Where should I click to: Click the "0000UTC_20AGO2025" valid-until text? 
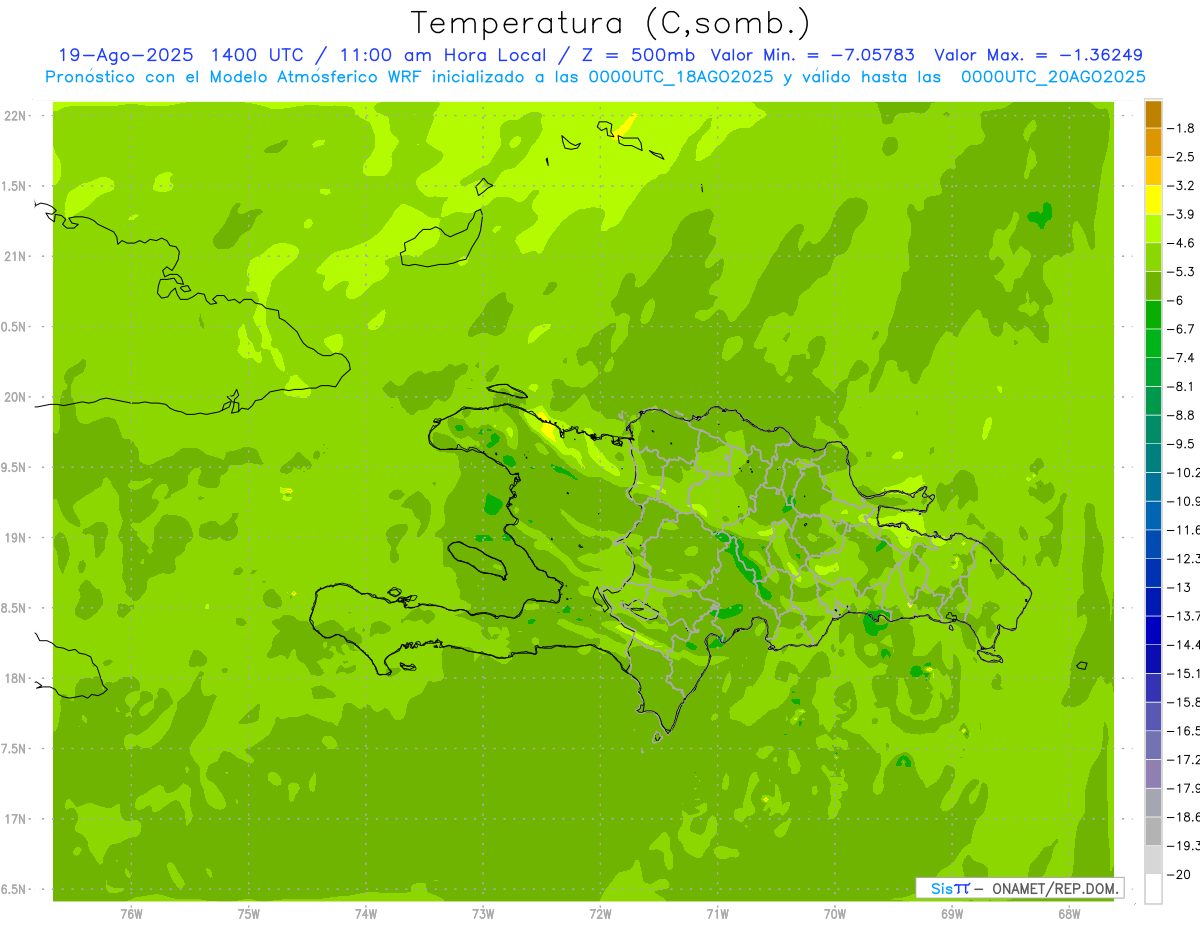tap(1053, 77)
